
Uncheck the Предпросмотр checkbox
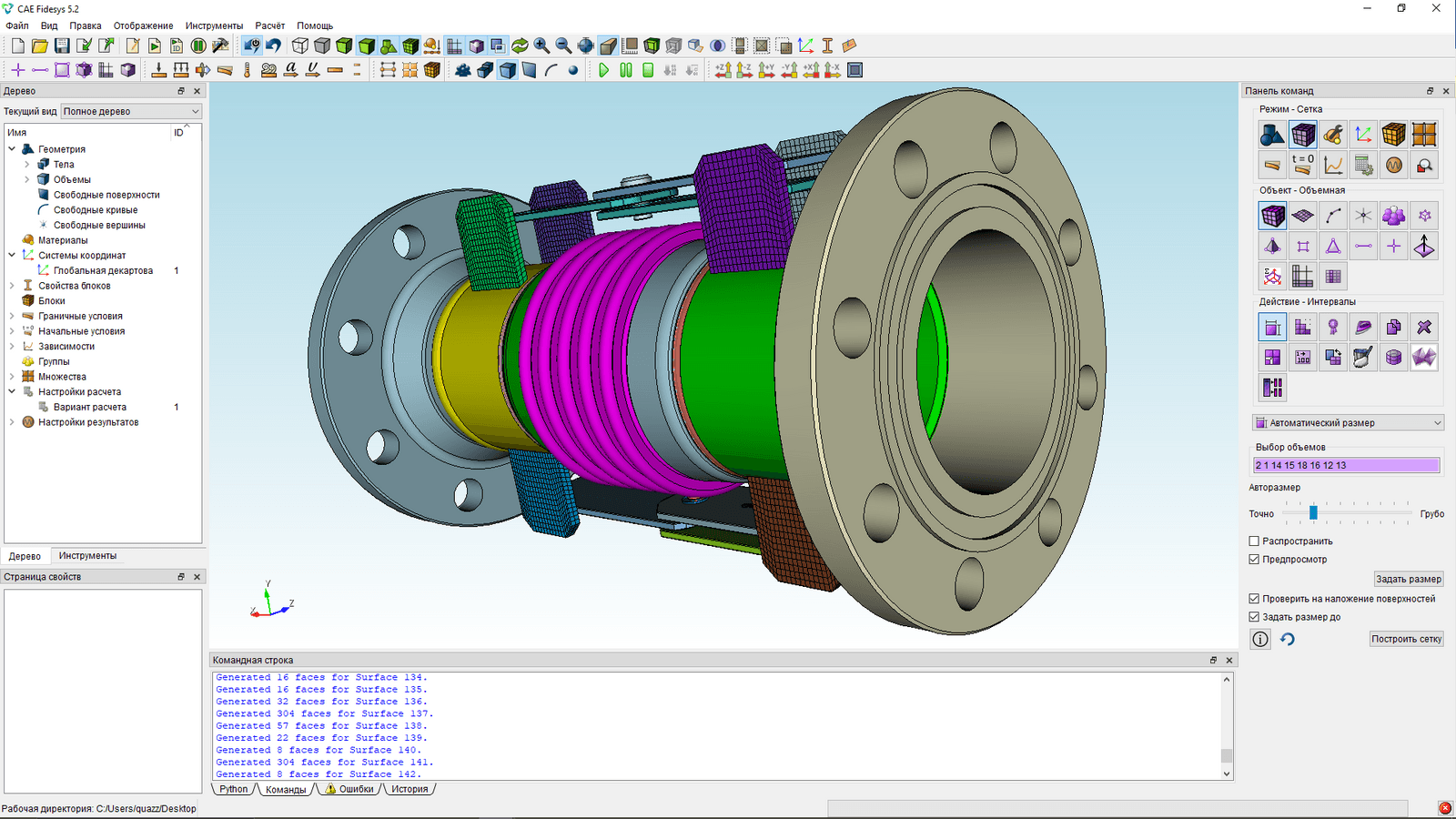pyautogui.click(x=1254, y=560)
